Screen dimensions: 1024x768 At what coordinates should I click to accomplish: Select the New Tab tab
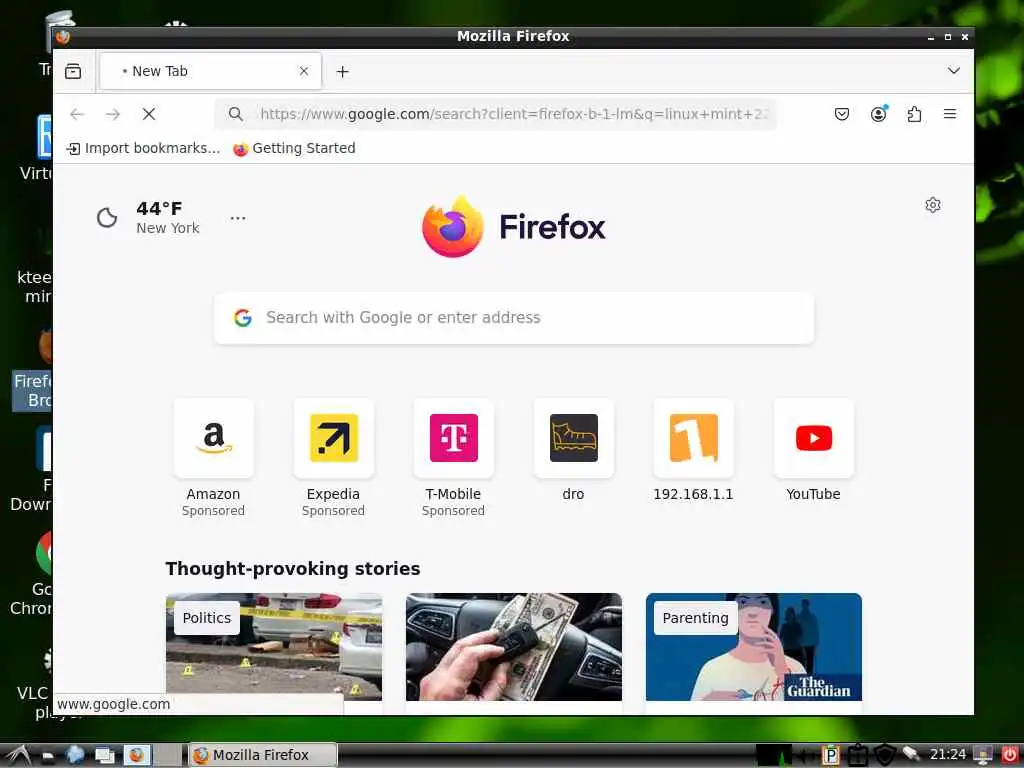[x=210, y=71]
